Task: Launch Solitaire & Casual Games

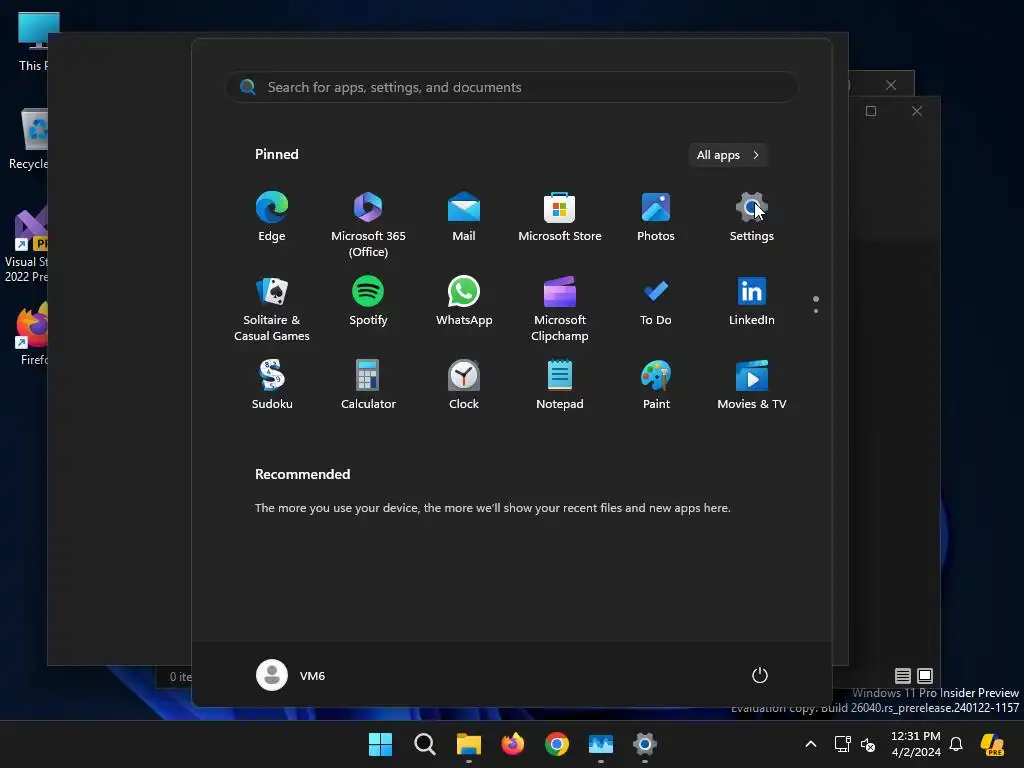Action: pos(272,309)
